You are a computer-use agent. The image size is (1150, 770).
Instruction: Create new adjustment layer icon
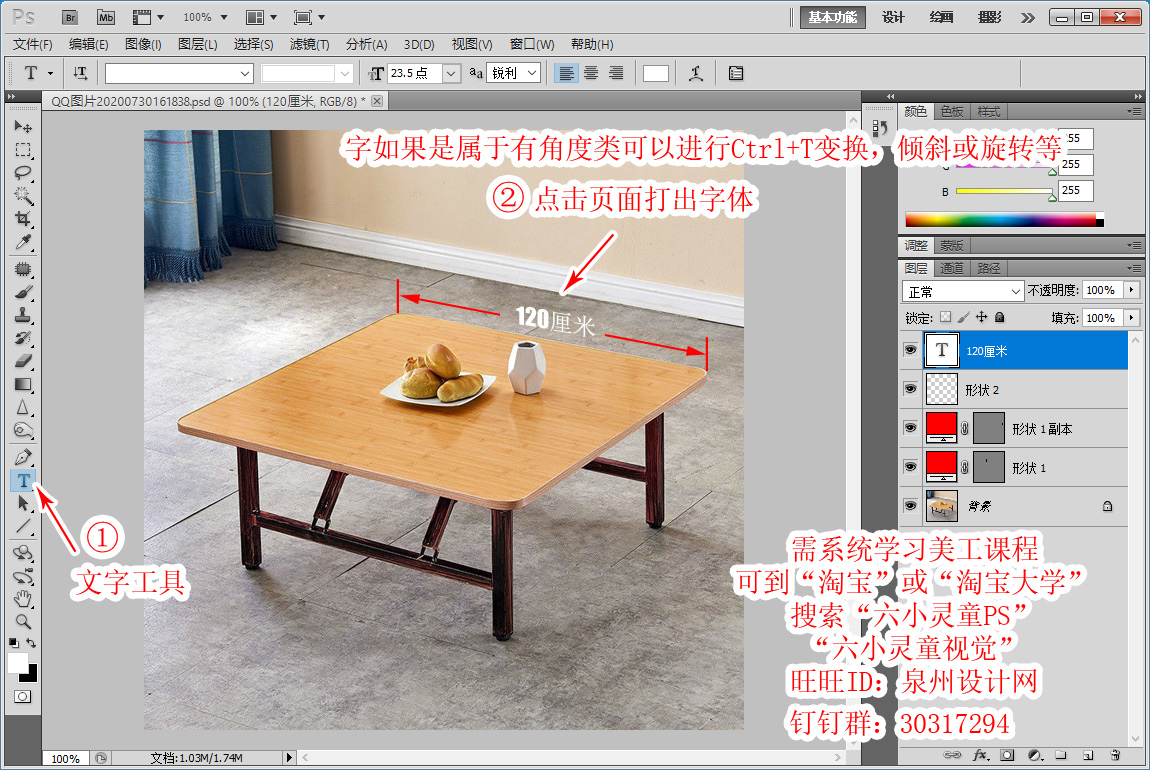[x=1035, y=755]
